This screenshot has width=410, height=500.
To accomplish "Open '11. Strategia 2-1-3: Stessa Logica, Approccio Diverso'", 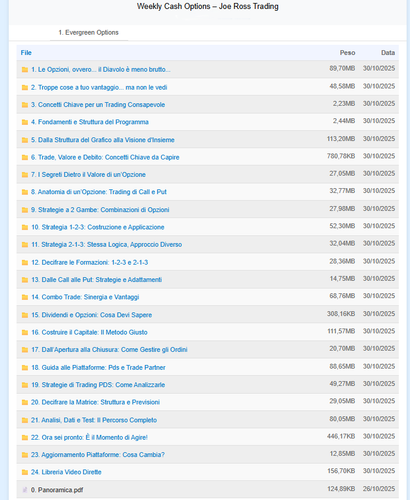I will click(x=107, y=245).
